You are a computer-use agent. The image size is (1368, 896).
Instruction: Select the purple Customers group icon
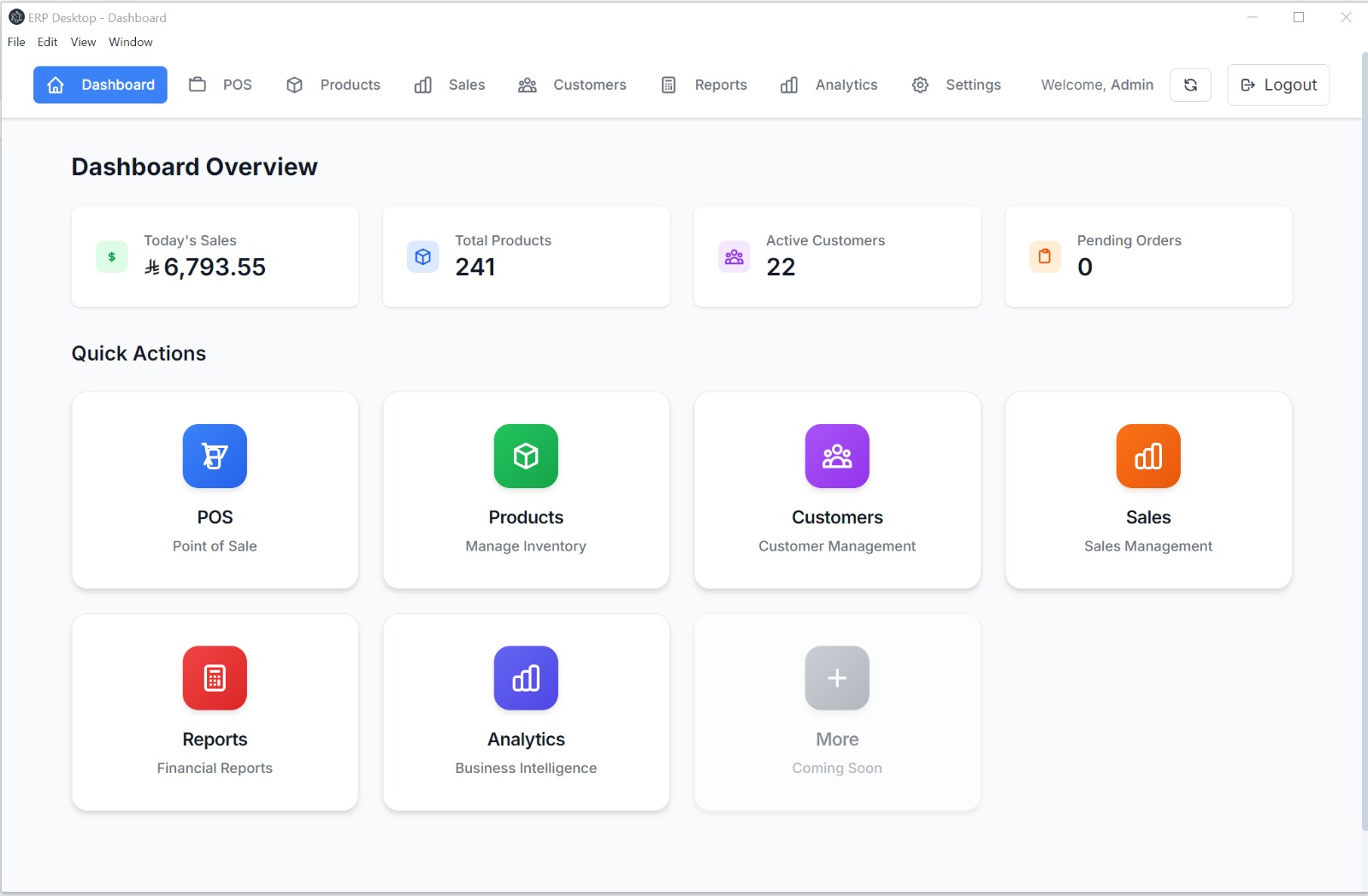(x=837, y=456)
